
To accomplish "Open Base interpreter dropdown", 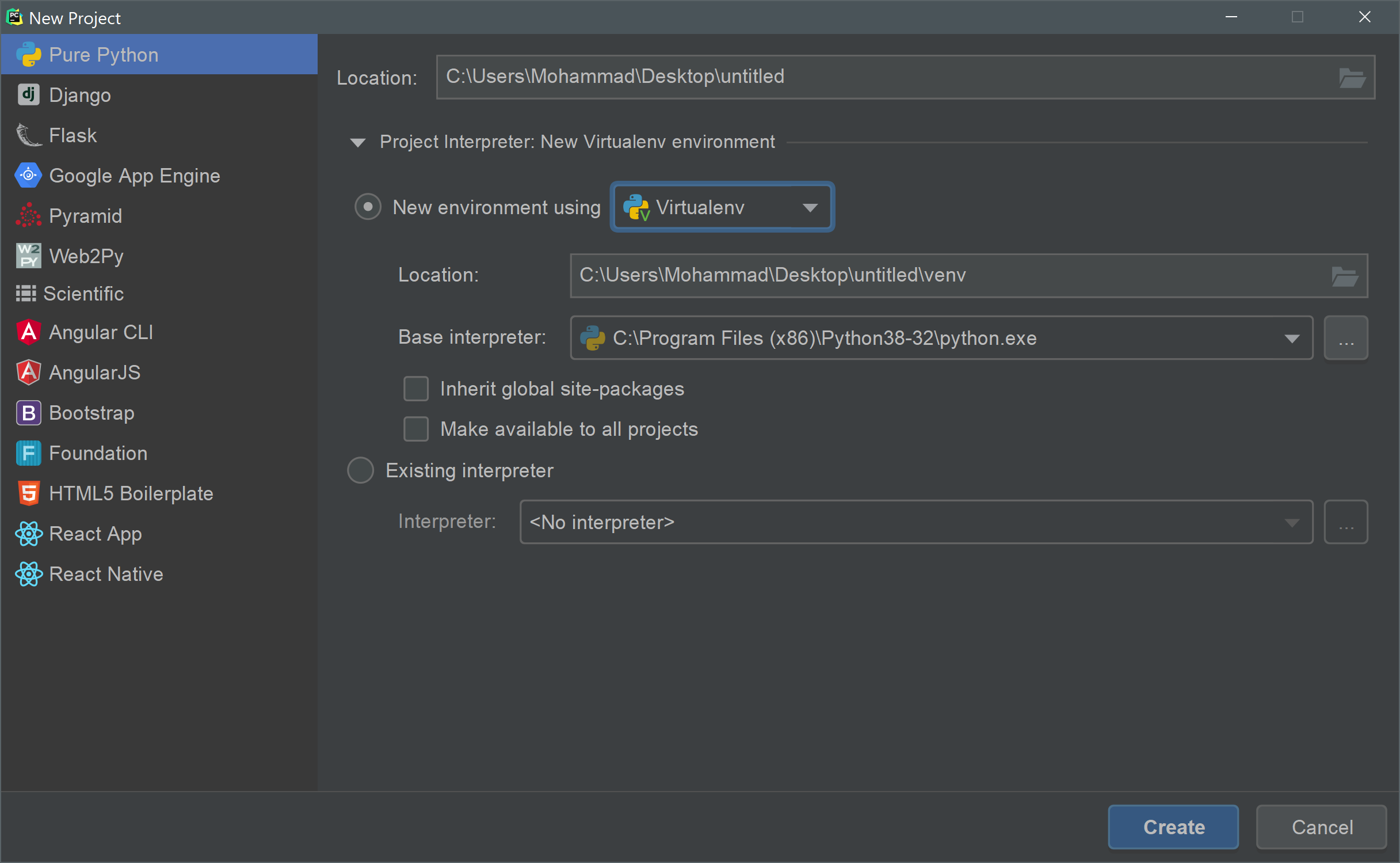I will click(941, 338).
